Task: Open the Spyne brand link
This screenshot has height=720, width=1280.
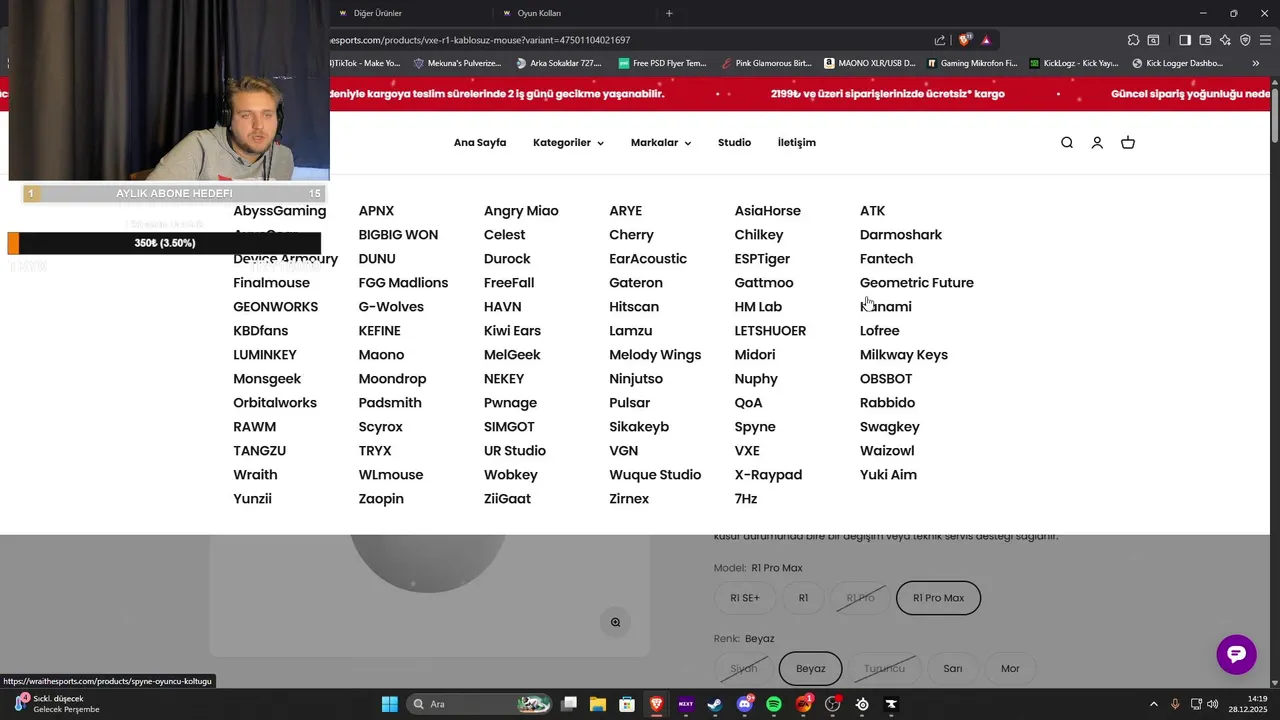Action: [x=755, y=427]
